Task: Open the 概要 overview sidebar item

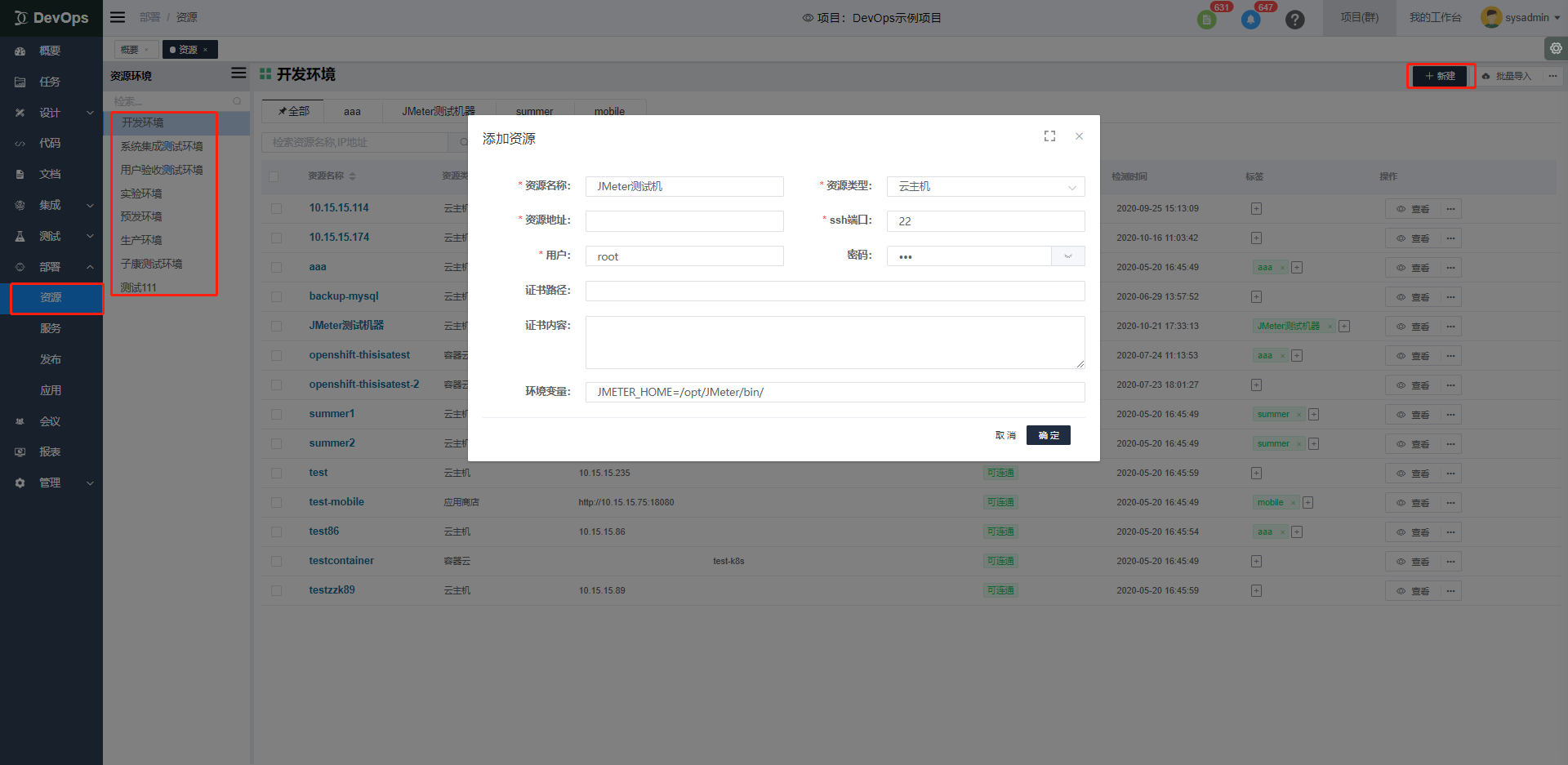Action: pos(51,51)
